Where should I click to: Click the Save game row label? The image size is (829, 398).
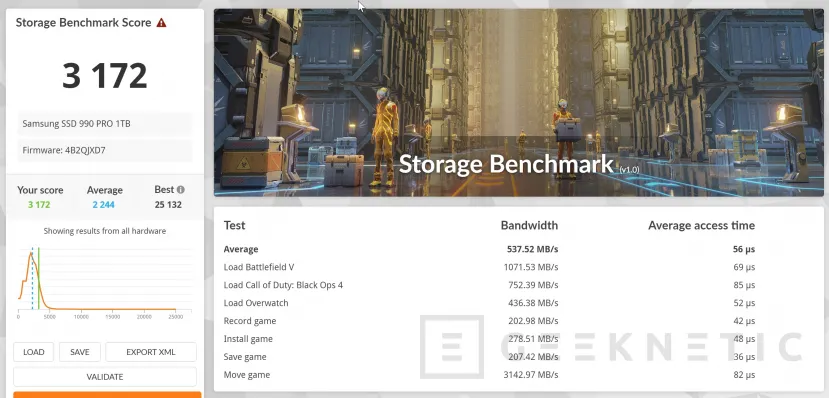pyautogui.click(x=245, y=357)
